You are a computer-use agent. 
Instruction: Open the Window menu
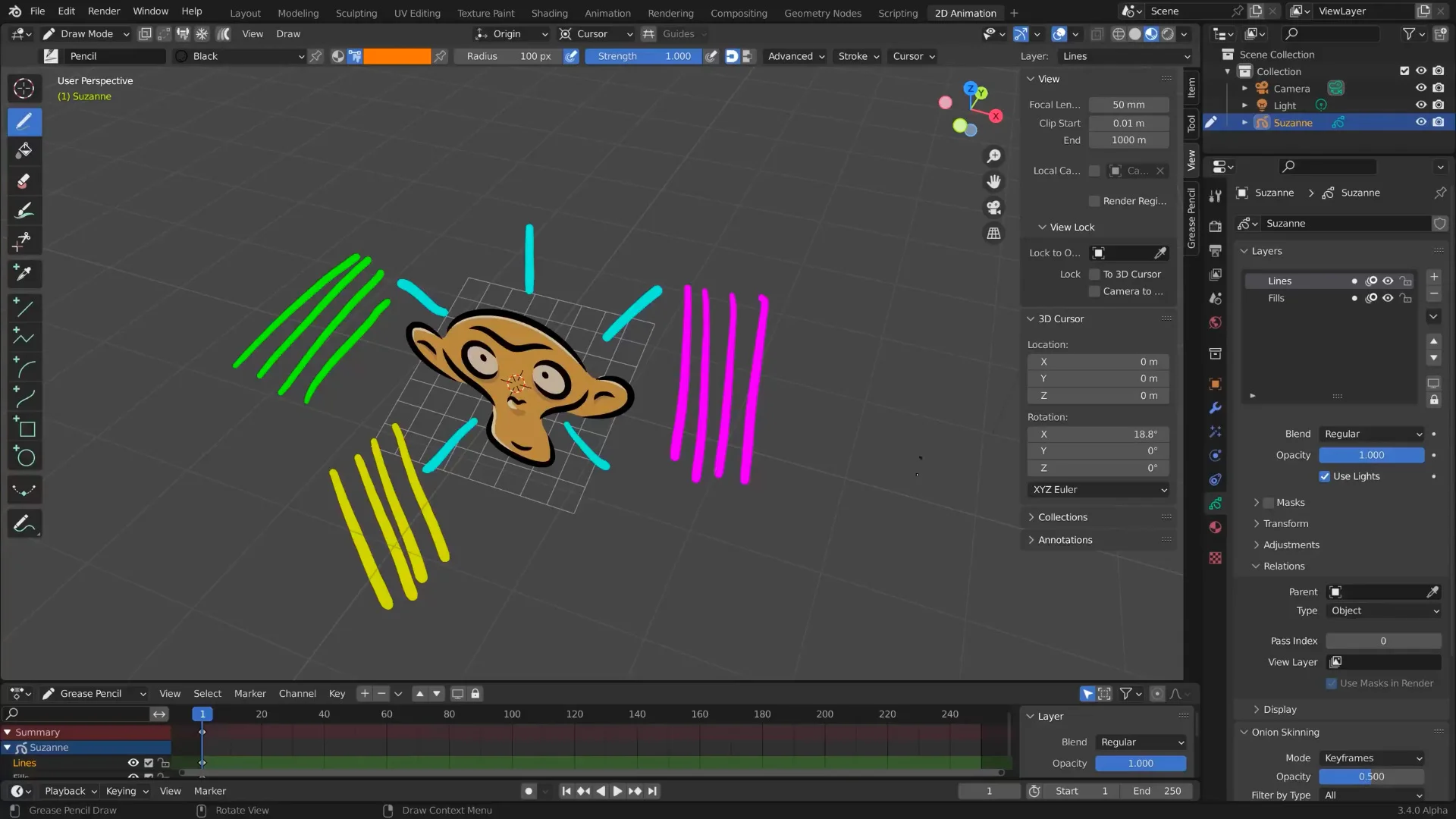point(150,11)
